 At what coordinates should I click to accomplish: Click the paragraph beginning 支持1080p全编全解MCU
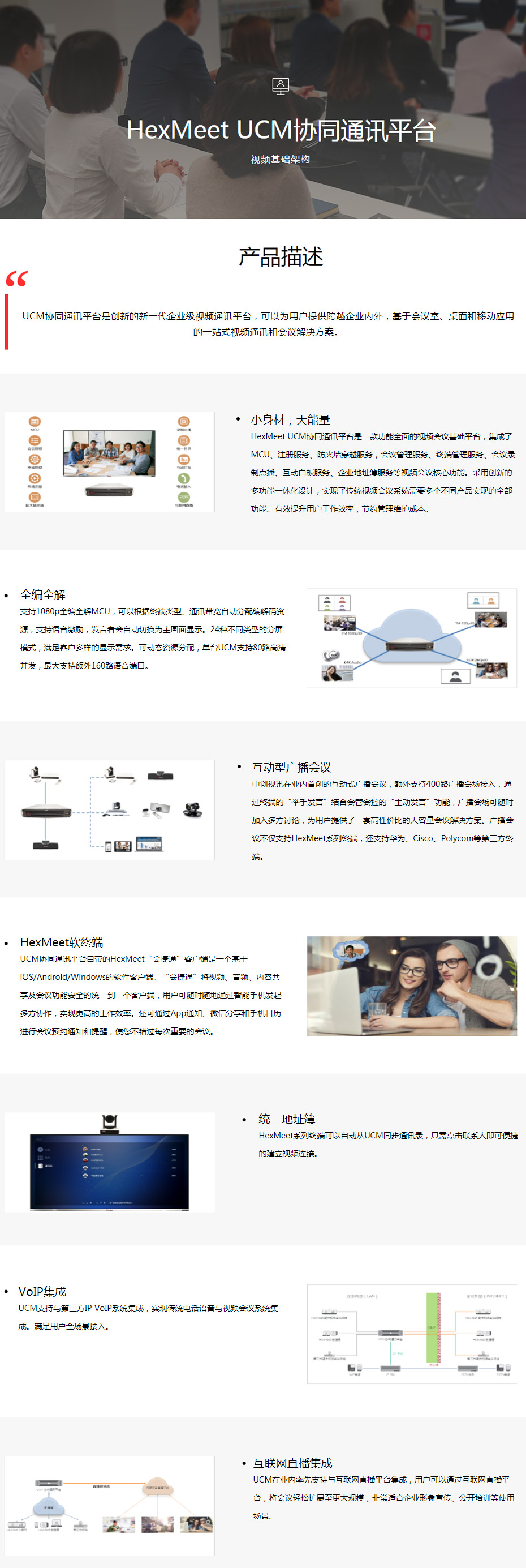pyautogui.click(x=153, y=638)
